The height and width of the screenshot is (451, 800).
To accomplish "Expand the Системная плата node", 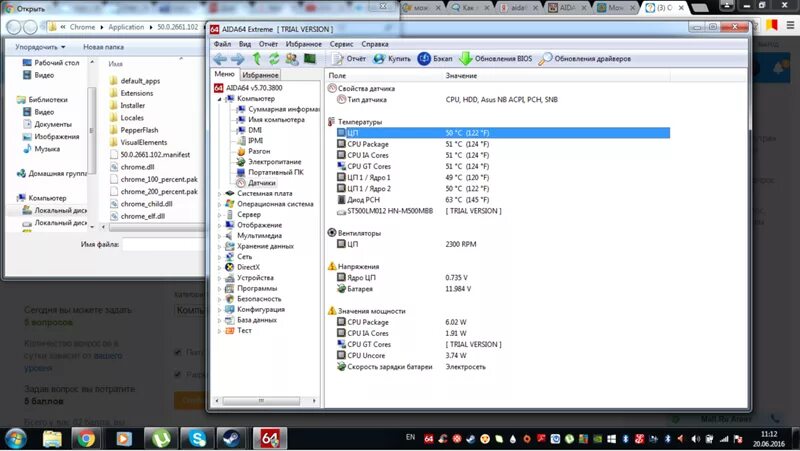I will click(x=220, y=194).
